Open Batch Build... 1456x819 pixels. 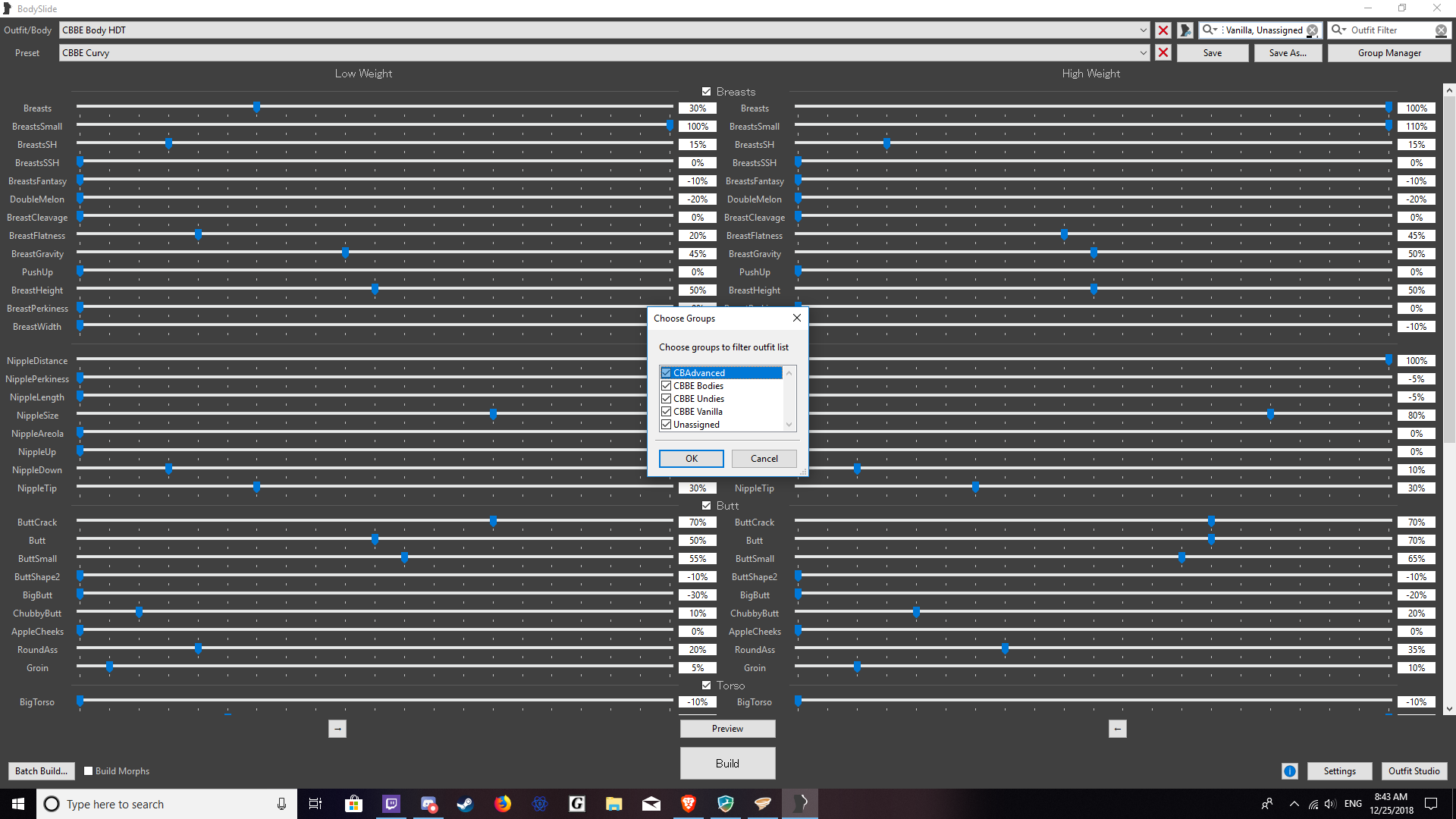coord(41,771)
